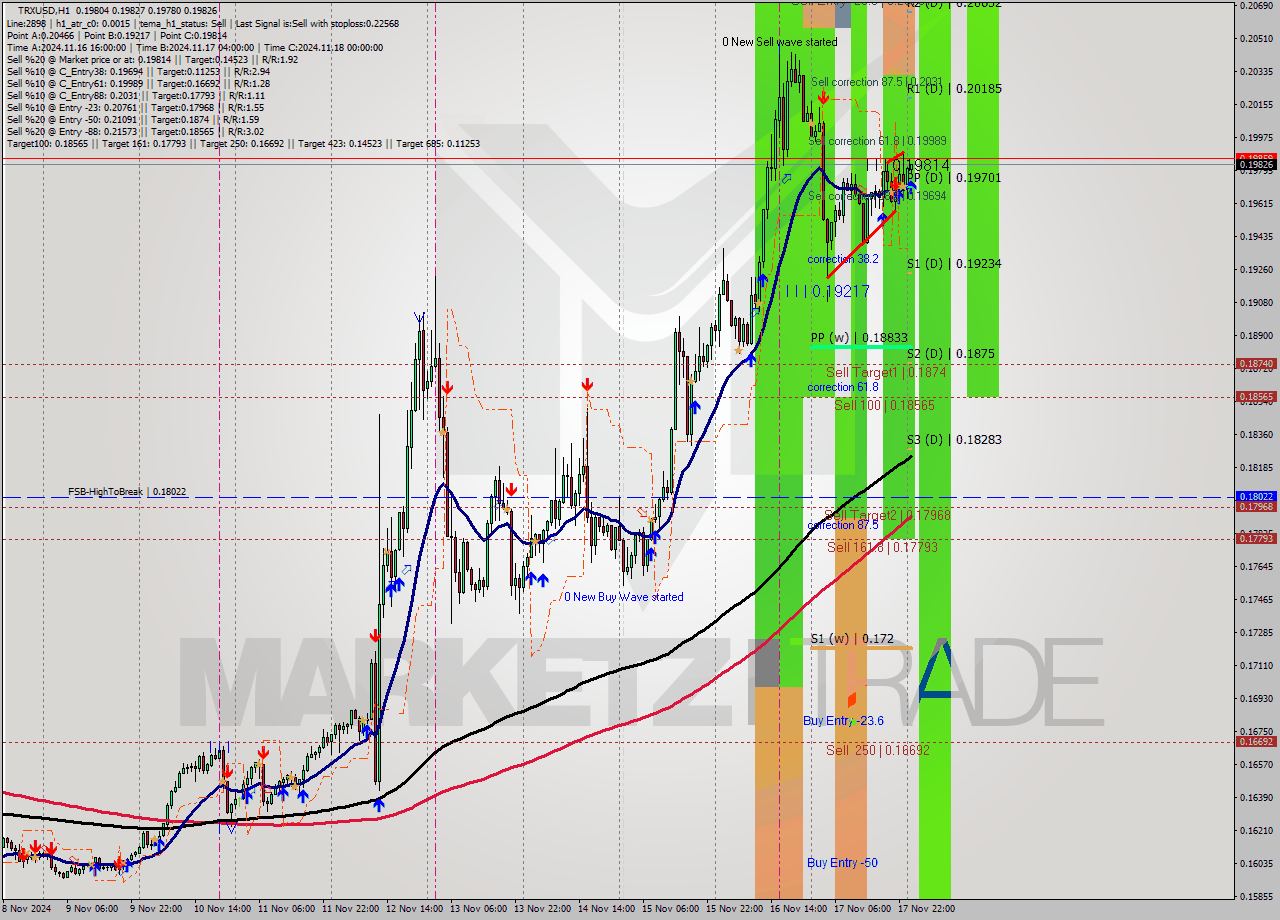This screenshot has width=1280, height=920.
Task: Click the 'R1 (D) | 0.20185' pivot label
Action: pos(954,89)
